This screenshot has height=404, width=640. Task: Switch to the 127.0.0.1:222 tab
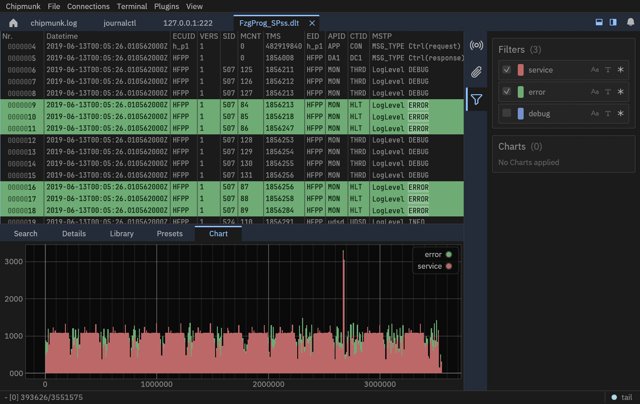coord(188,23)
